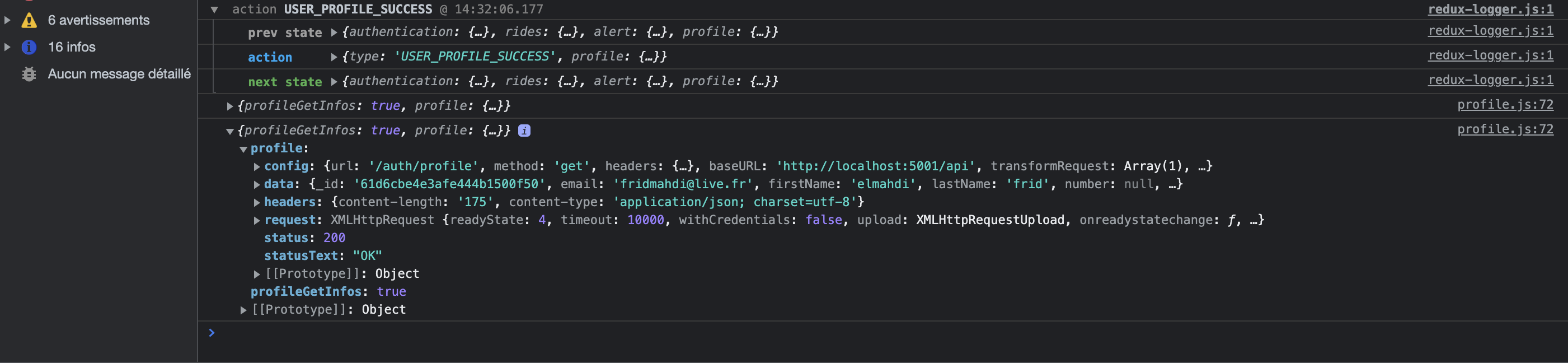Click the content-length '175' value

(x=476, y=202)
